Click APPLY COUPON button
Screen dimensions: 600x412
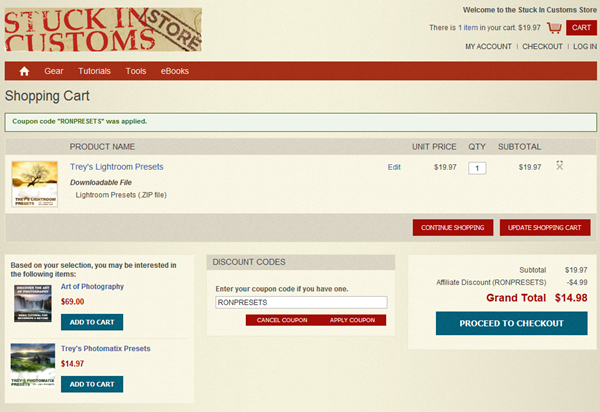pyautogui.click(x=352, y=320)
